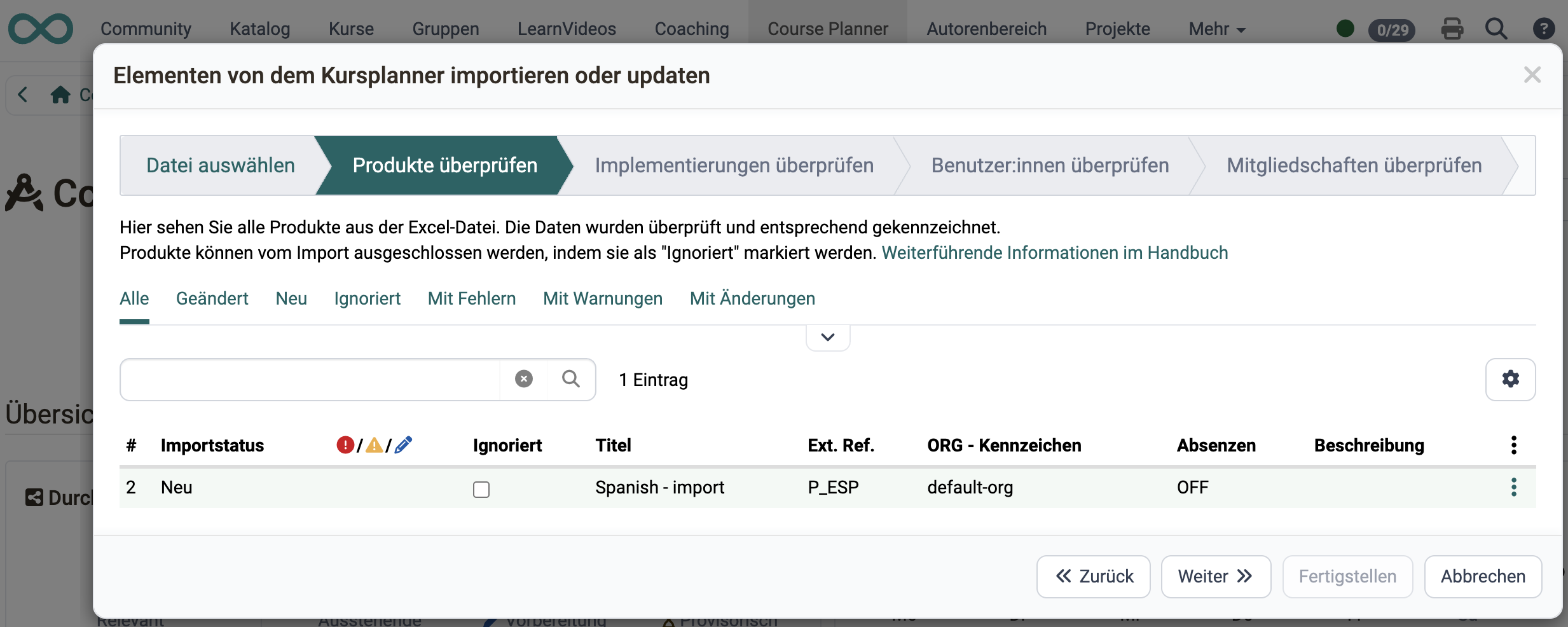Image resolution: width=1568 pixels, height=627 pixels.
Task: Focus the table search input field
Action: (310, 379)
